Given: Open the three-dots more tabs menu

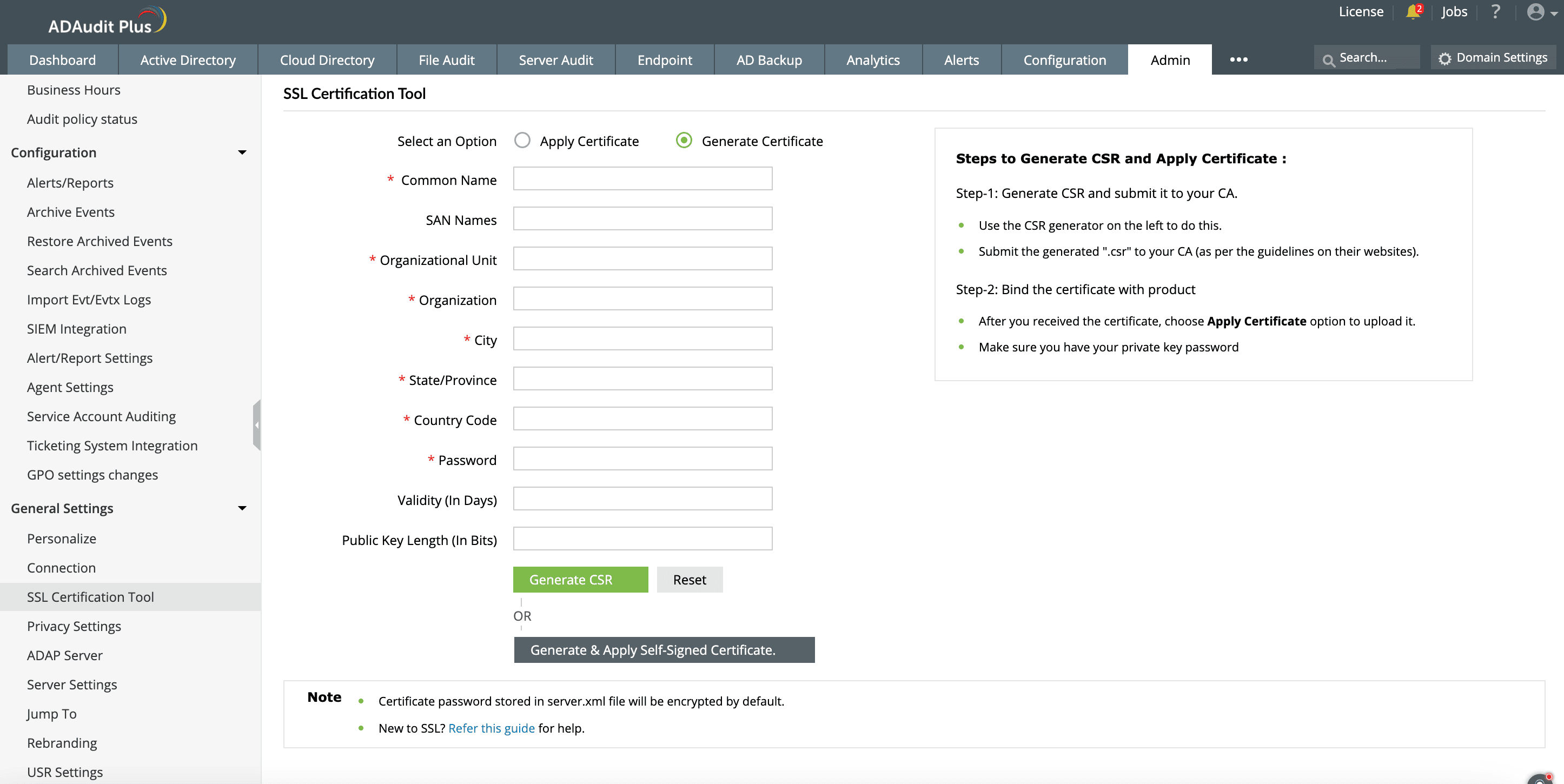Looking at the screenshot, I should (x=1238, y=59).
